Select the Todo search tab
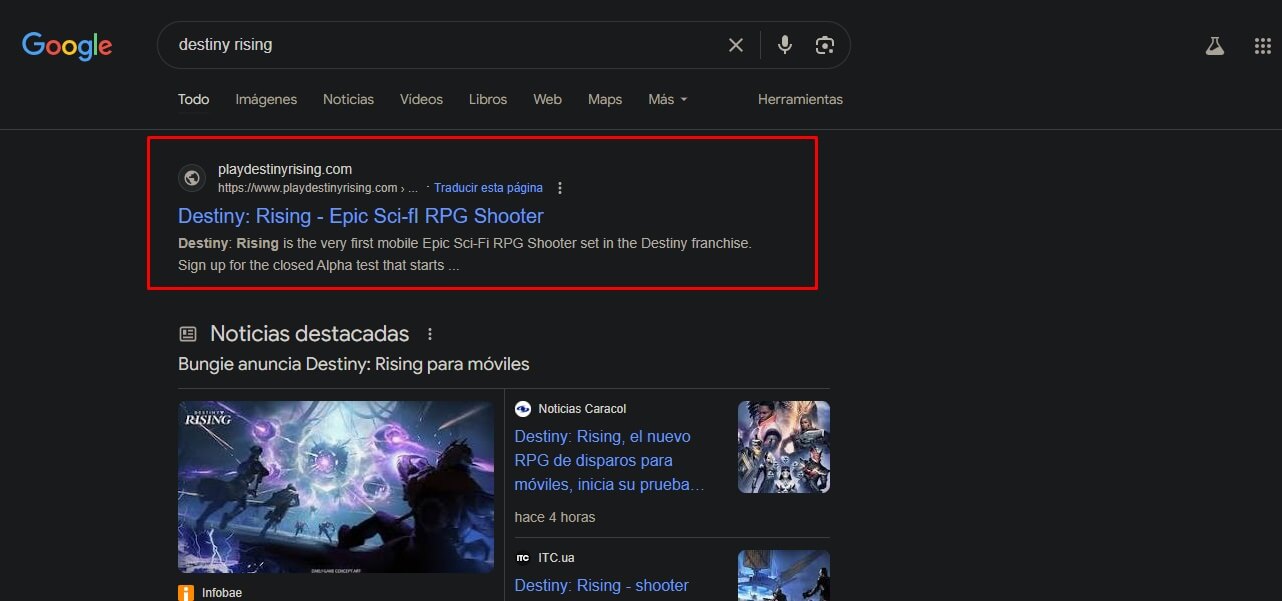 point(194,100)
